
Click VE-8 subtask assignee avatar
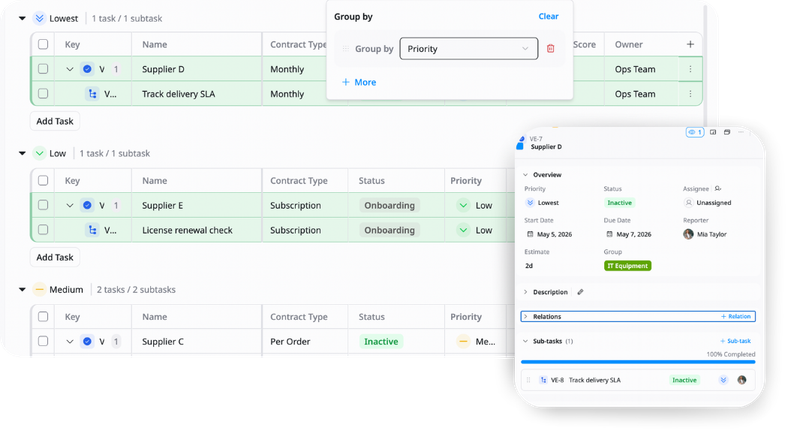(742, 380)
